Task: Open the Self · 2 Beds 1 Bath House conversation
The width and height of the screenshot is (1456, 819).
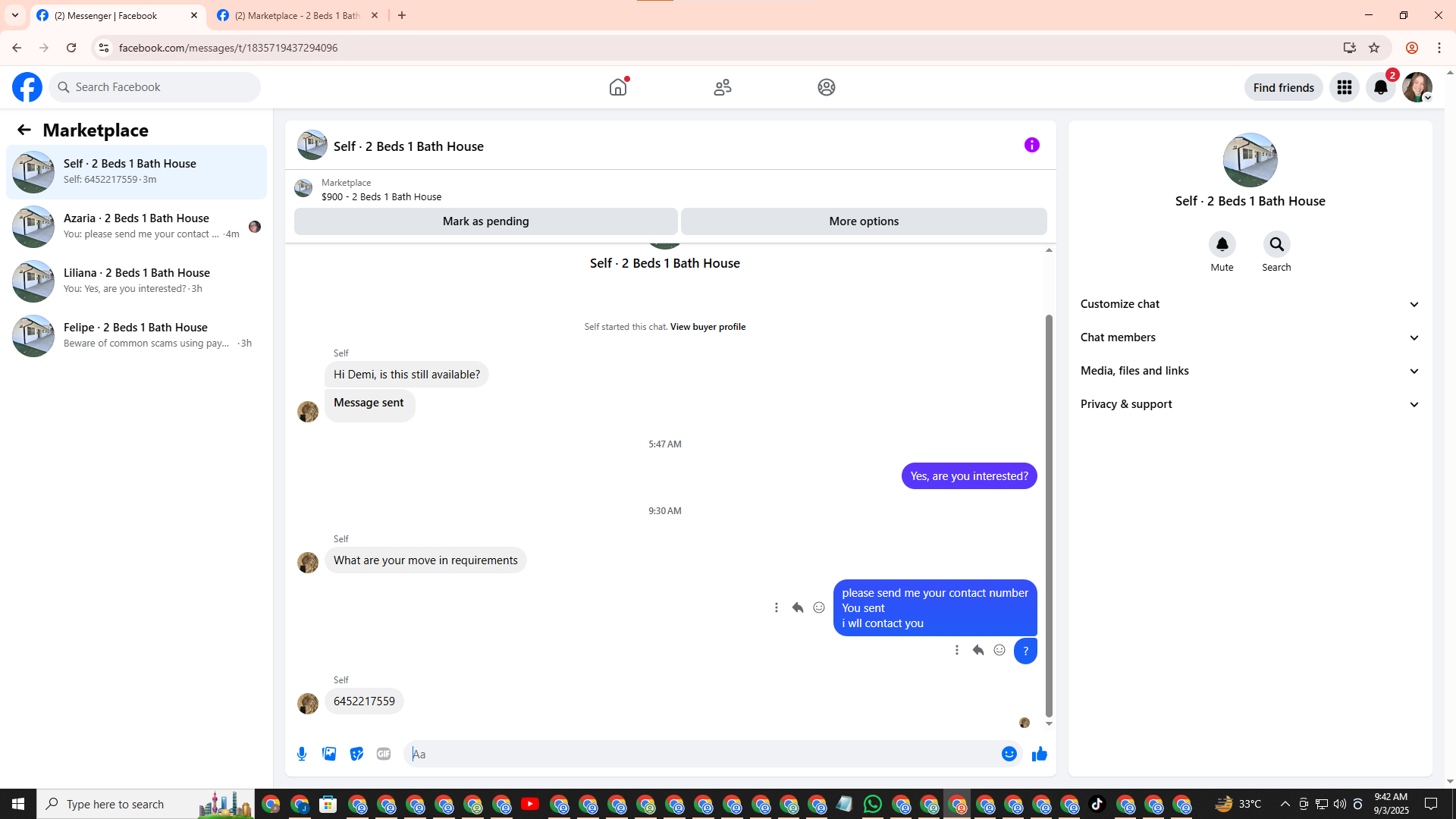Action: pos(136,172)
